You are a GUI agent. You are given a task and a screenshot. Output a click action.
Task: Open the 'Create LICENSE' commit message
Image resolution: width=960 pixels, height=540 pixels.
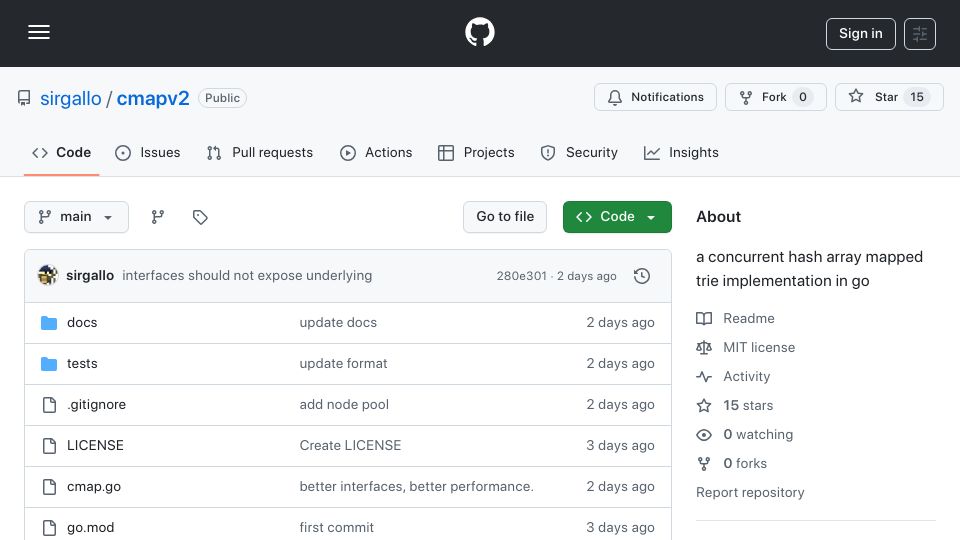click(x=350, y=446)
